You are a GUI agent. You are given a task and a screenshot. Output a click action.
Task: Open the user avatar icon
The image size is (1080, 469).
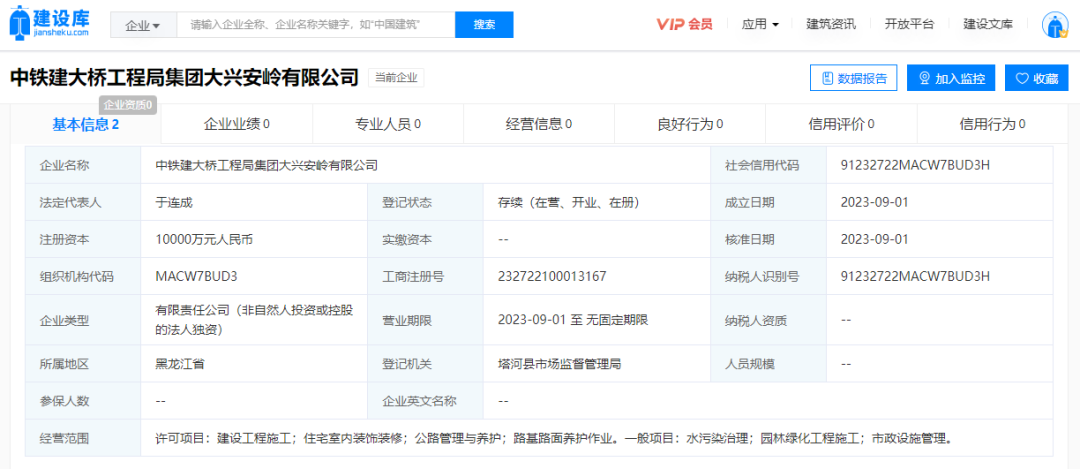point(1055,25)
